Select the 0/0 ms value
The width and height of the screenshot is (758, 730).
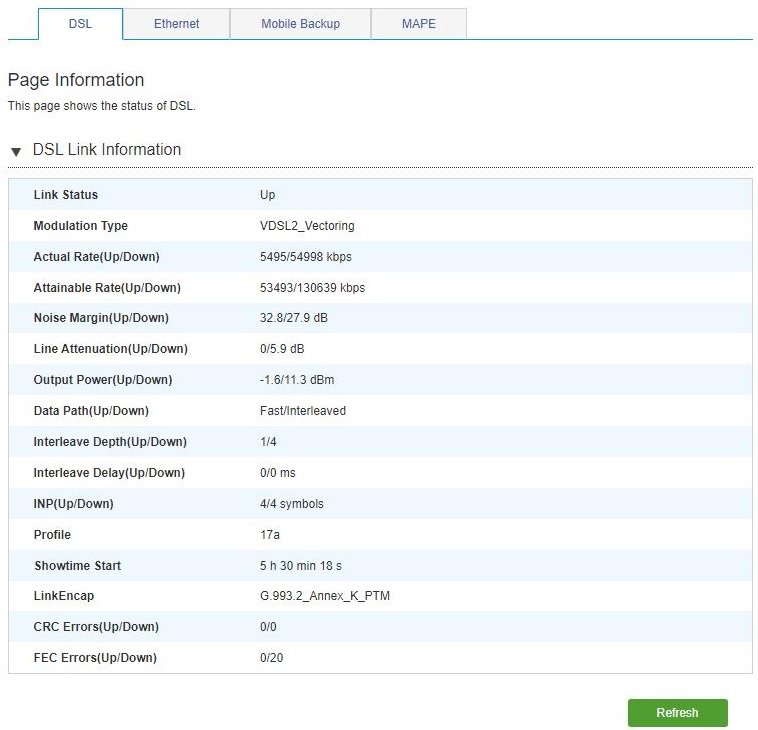pos(277,472)
